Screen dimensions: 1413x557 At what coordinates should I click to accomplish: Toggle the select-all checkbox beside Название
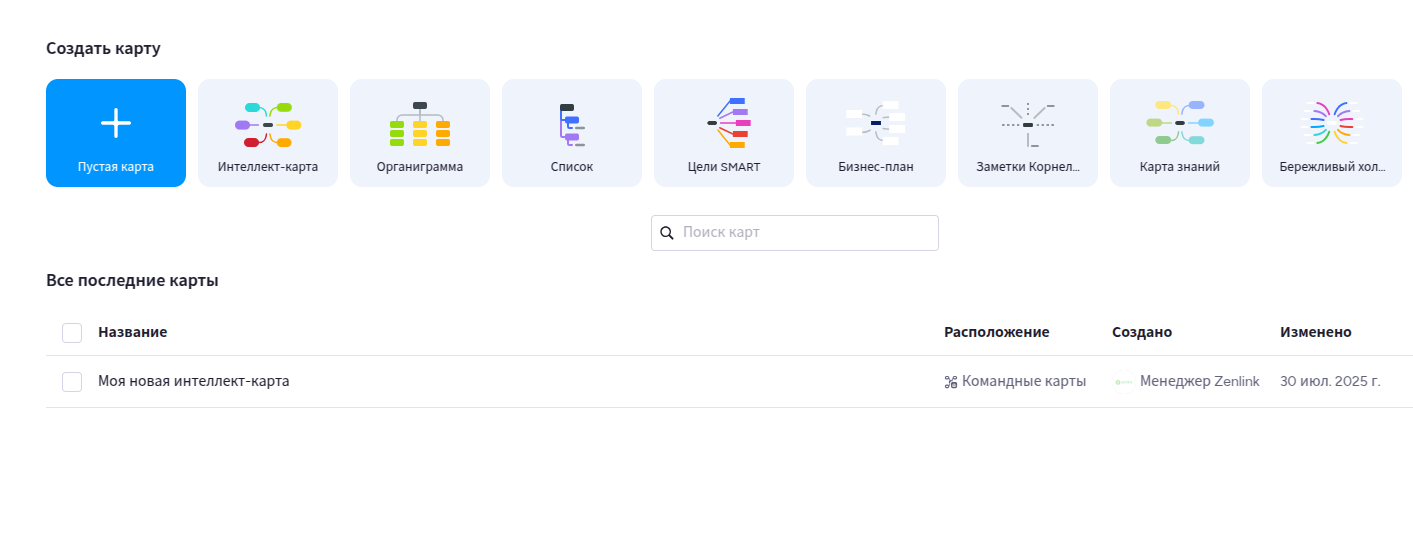[x=72, y=333]
